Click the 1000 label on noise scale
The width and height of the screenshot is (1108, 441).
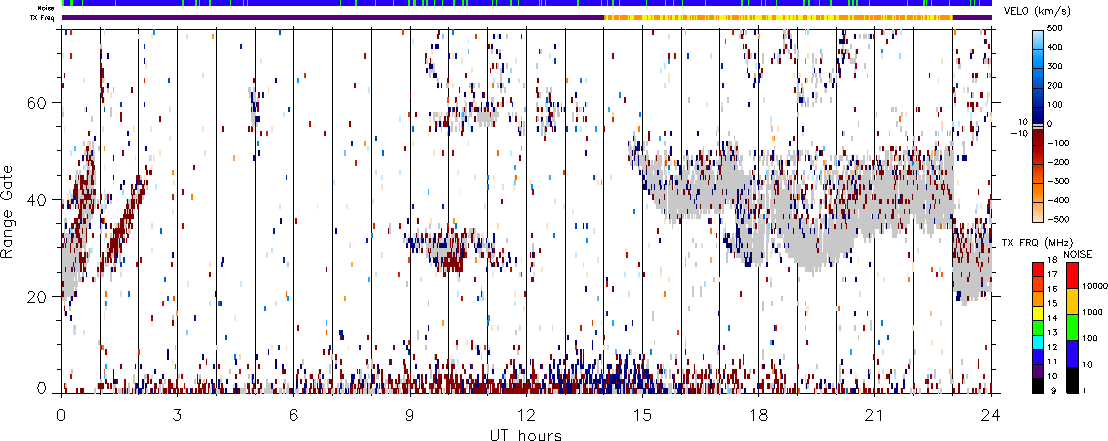tap(1090, 310)
